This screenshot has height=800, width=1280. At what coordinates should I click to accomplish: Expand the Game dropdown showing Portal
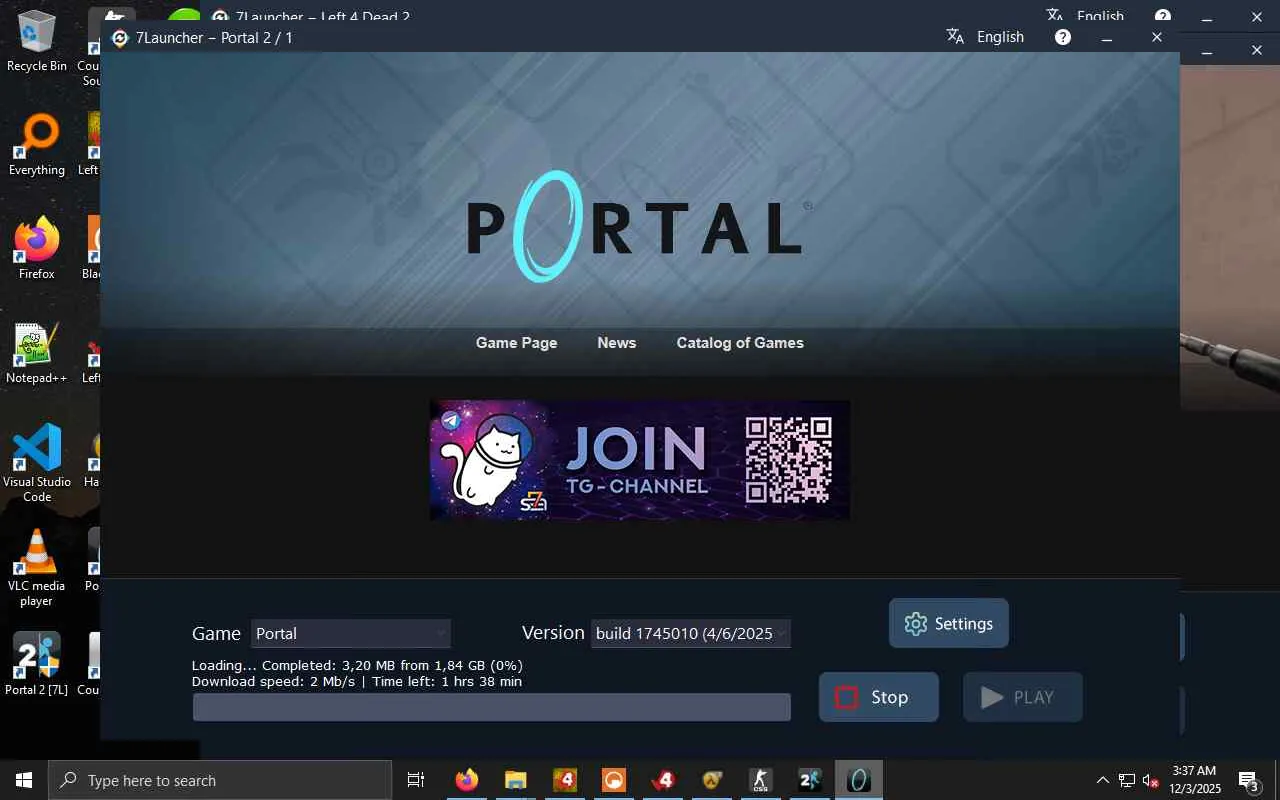351,633
